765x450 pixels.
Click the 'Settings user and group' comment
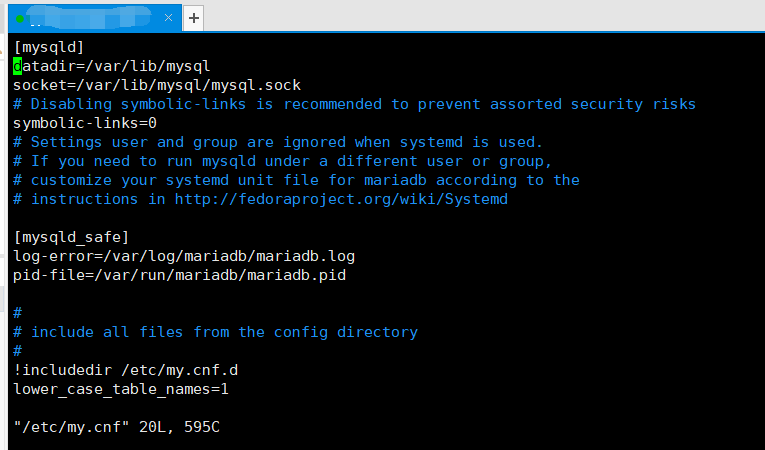278,142
